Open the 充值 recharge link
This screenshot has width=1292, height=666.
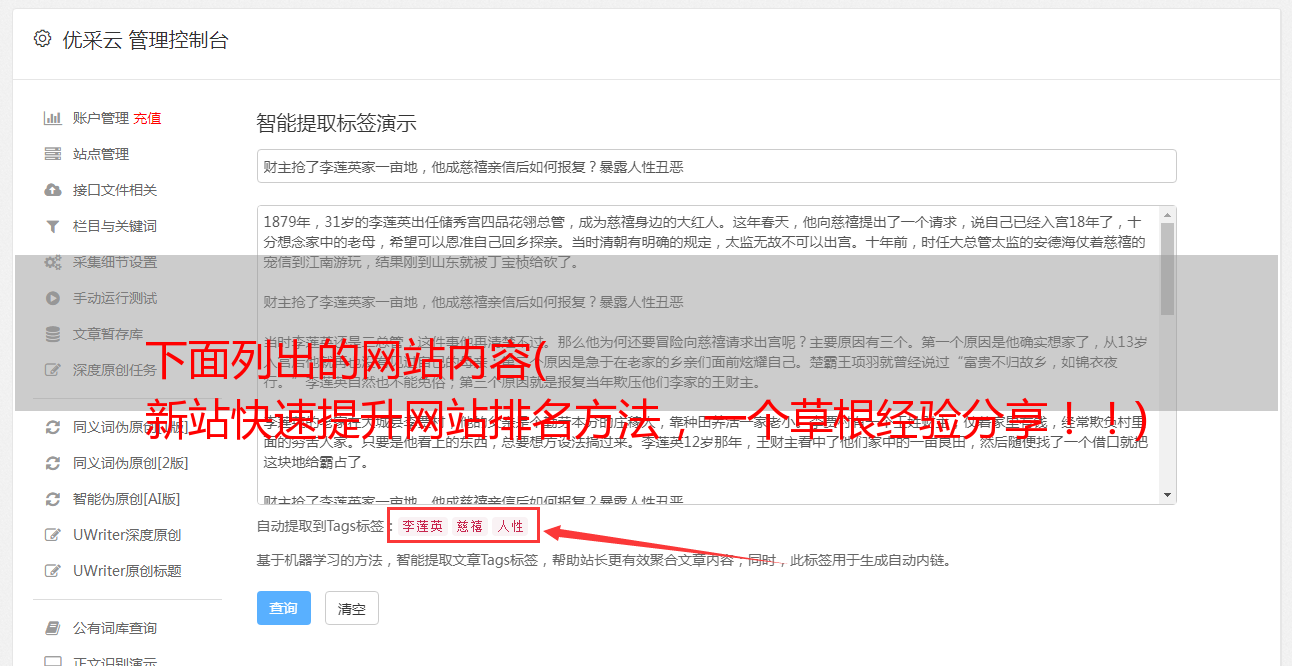[147, 118]
